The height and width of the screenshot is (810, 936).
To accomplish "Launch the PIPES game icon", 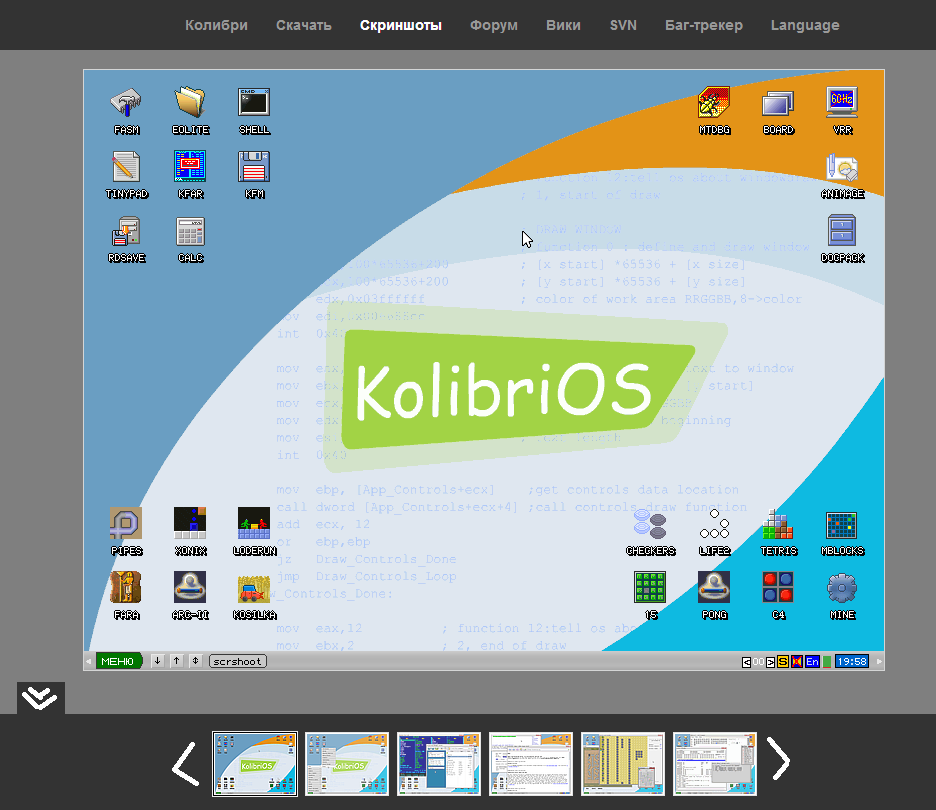I will click(x=126, y=526).
